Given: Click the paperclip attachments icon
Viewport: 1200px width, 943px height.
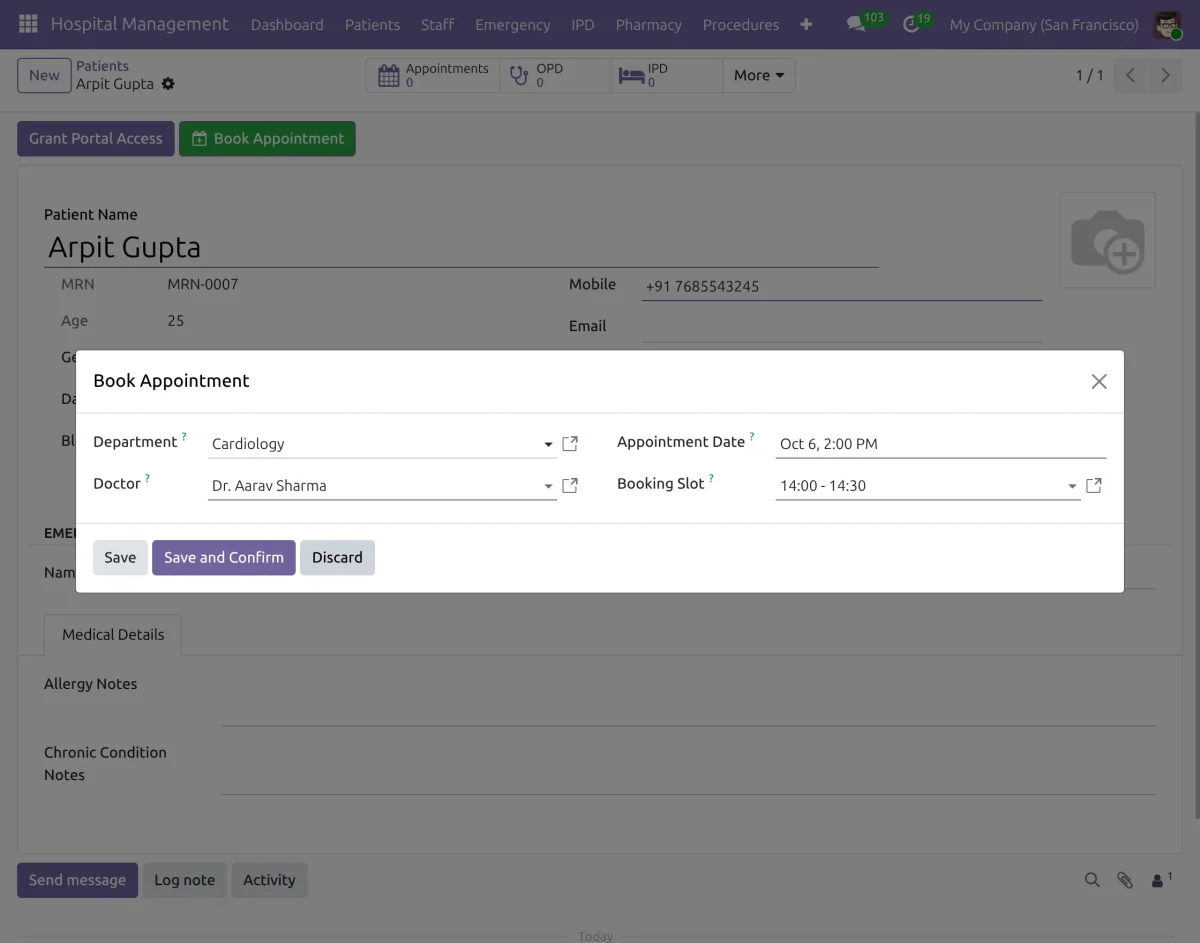Looking at the screenshot, I should coord(1125,880).
